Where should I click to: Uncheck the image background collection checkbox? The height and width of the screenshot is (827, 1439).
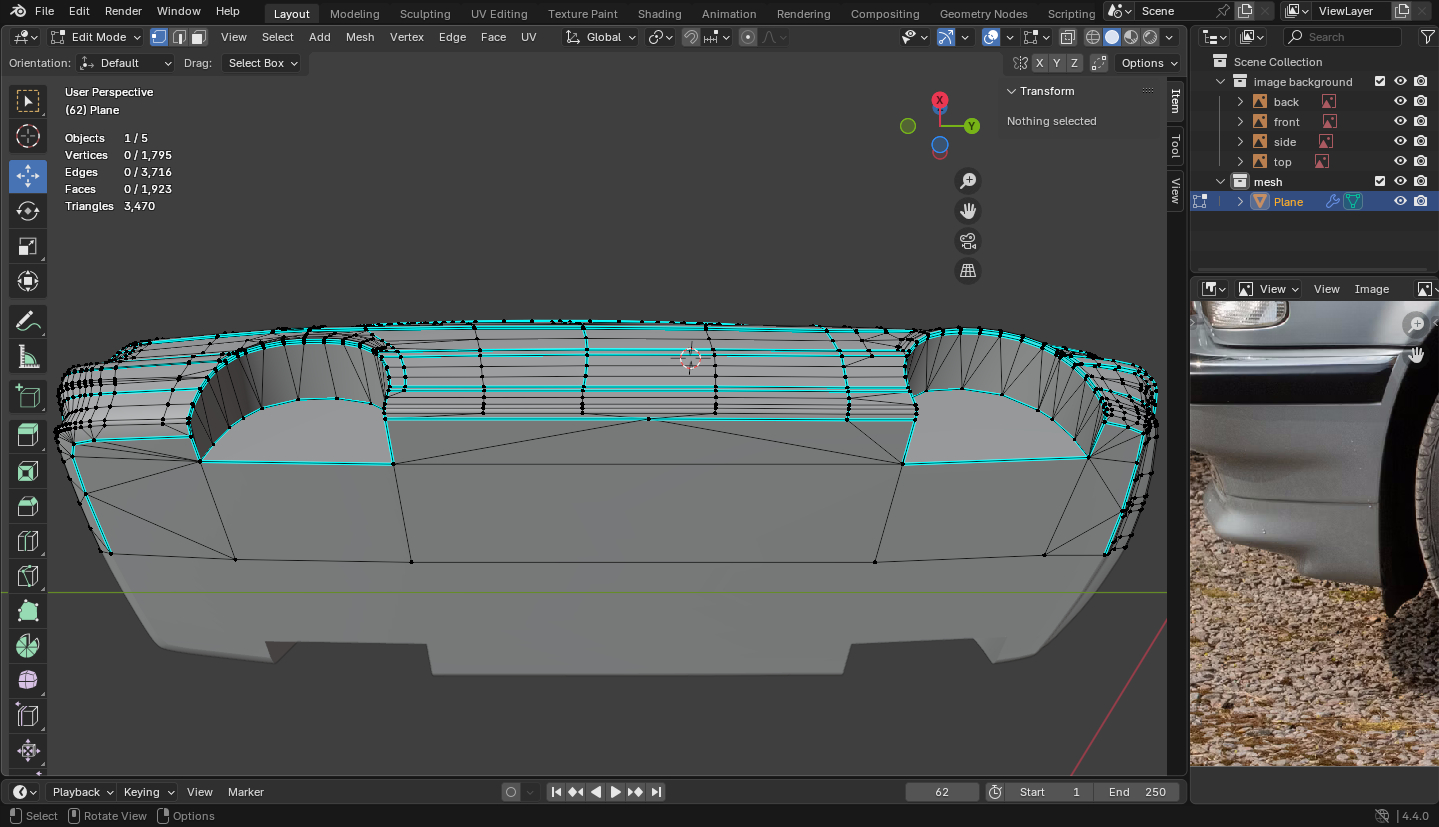(1380, 82)
